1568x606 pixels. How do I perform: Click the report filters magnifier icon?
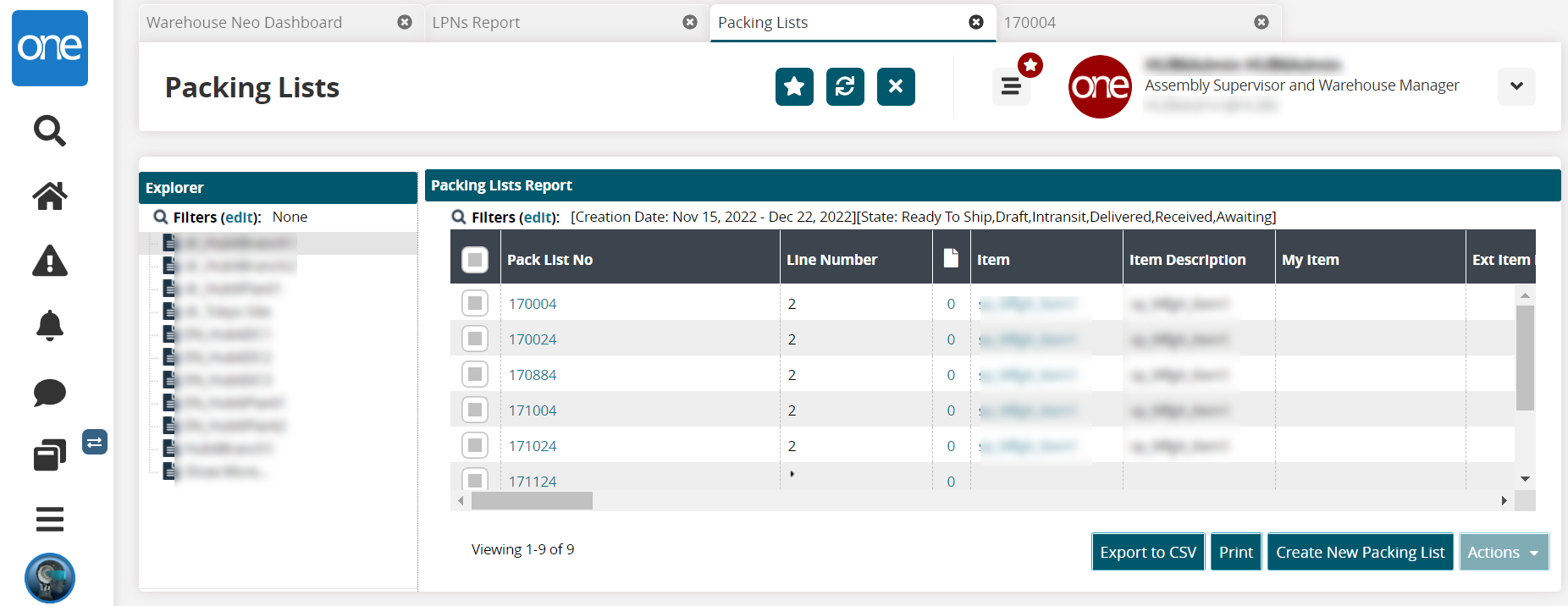click(459, 218)
